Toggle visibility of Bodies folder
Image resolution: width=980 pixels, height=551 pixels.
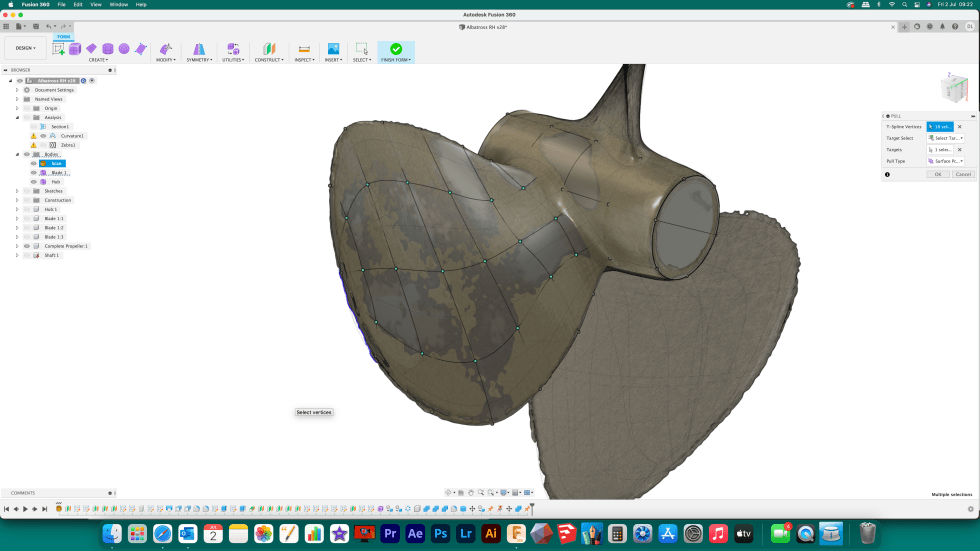pos(27,154)
